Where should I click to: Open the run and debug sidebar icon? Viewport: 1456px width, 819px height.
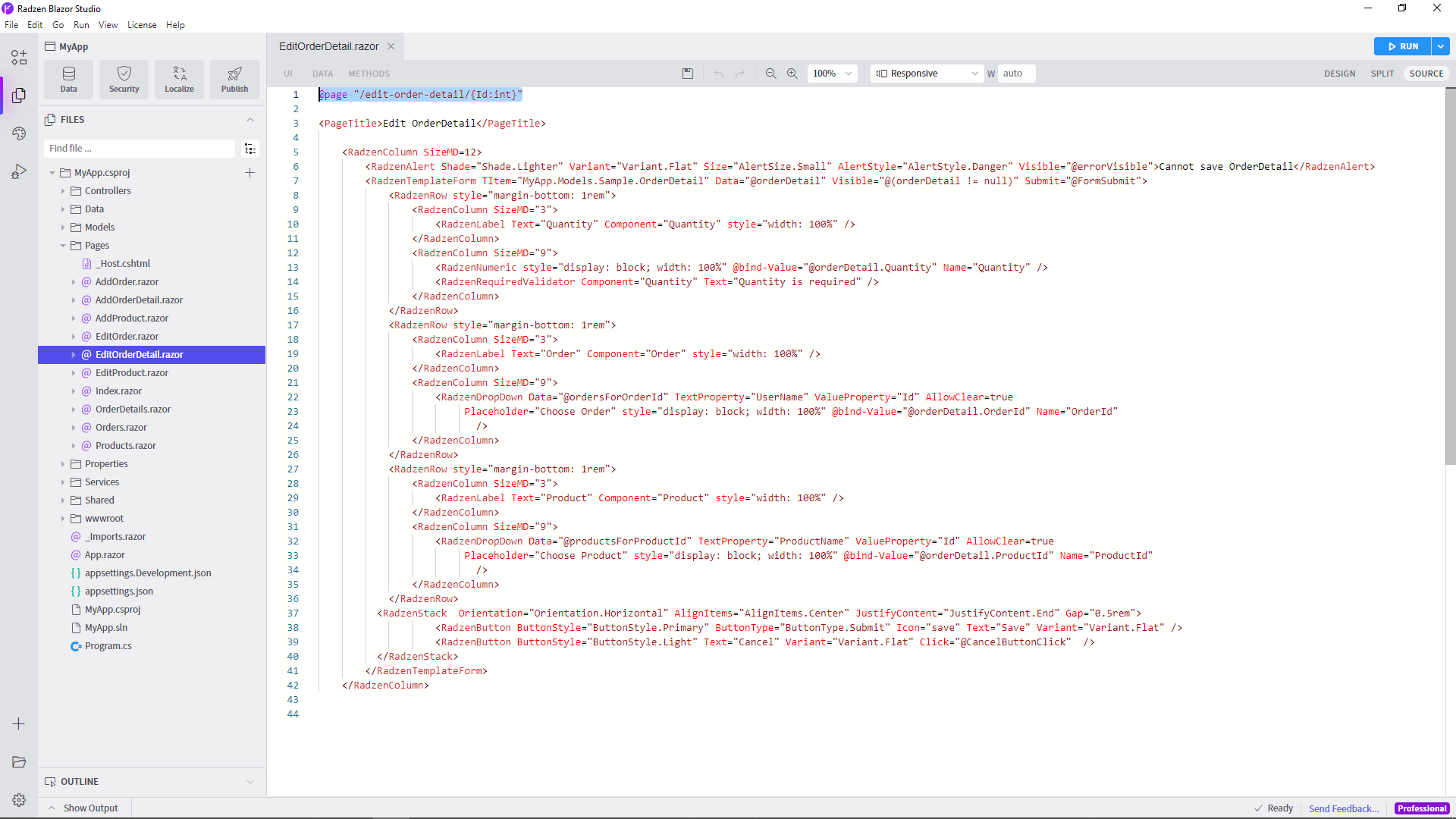(19, 171)
